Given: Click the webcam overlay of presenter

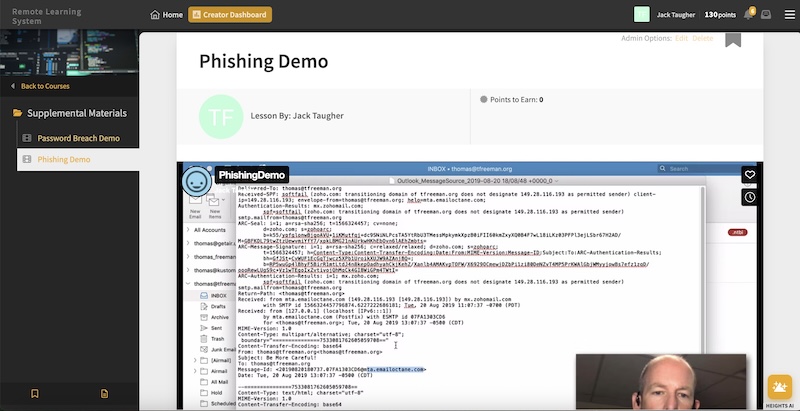Looking at the screenshot, I should (x=661, y=382).
